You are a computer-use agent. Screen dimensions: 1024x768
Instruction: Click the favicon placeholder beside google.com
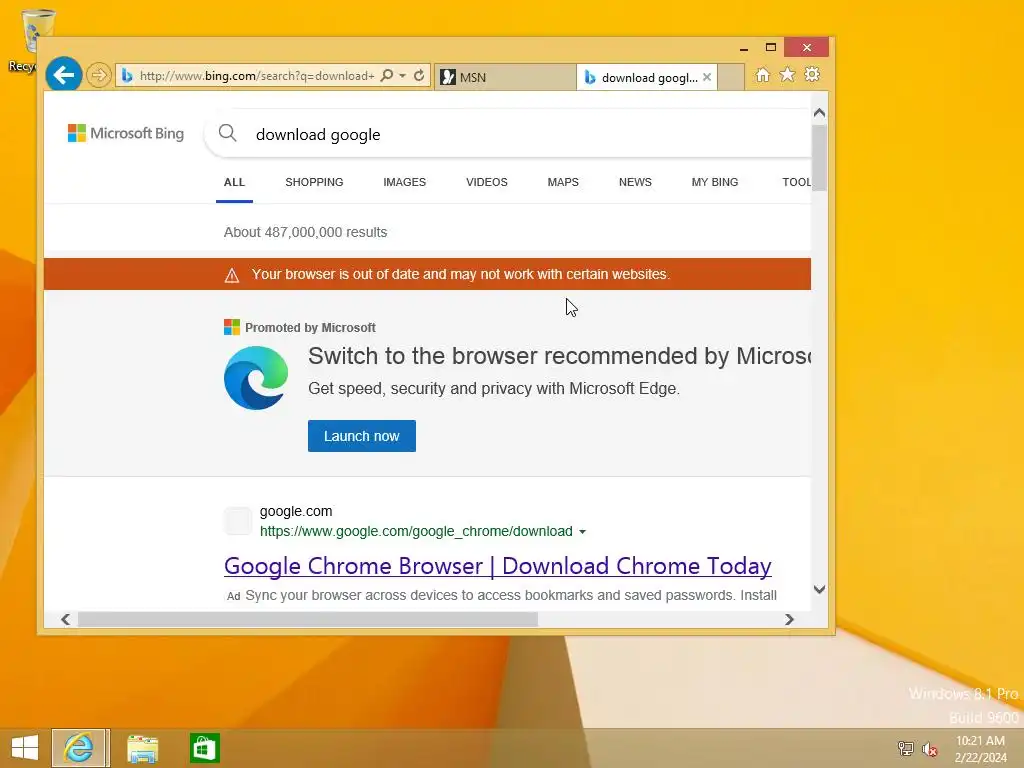tap(238, 520)
